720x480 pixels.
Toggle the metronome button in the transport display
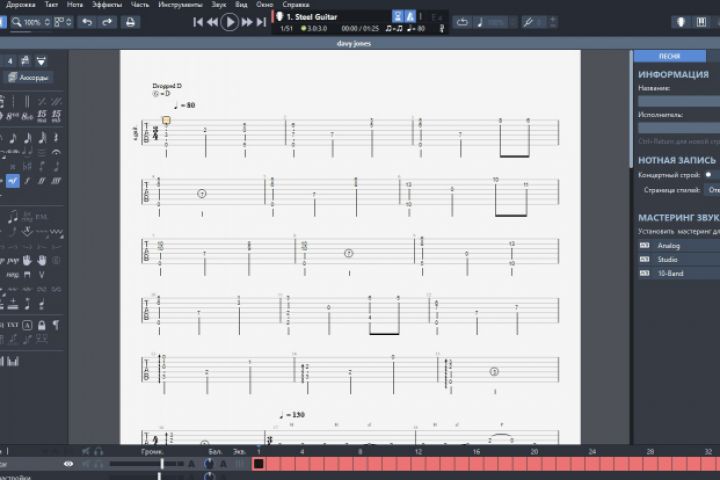[410, 17]
